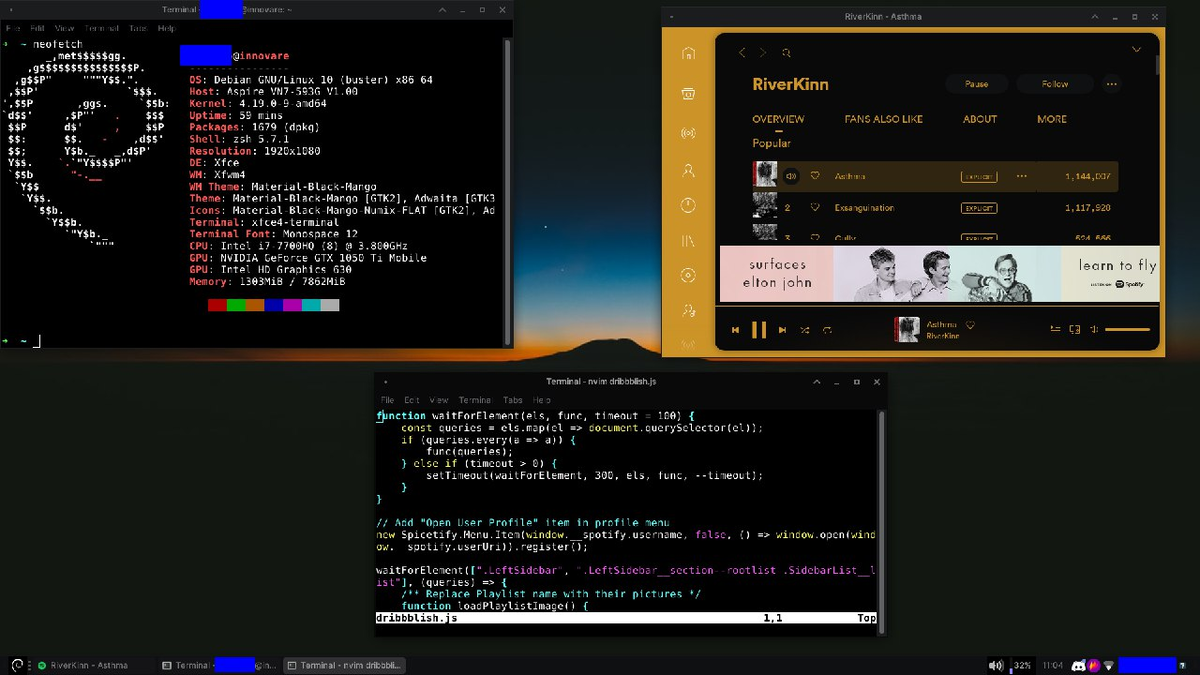Image resolution: width=1200 pixels, height=675 pixels.
Task: Open the artists/friends icon in Spotify sidebar
Action: pos(688,310)
